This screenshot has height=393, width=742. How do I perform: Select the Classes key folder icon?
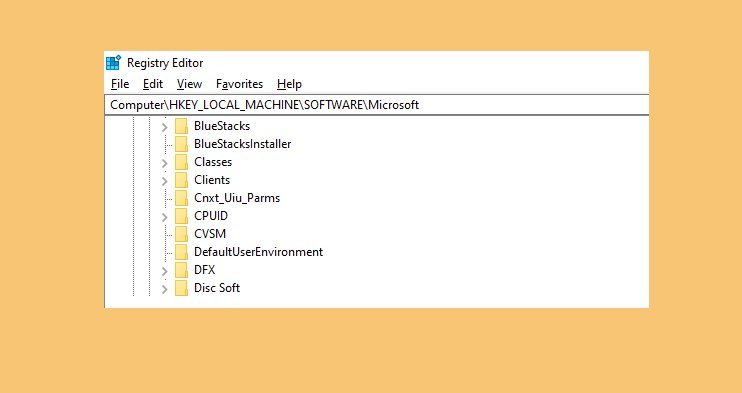coord(181,162)
